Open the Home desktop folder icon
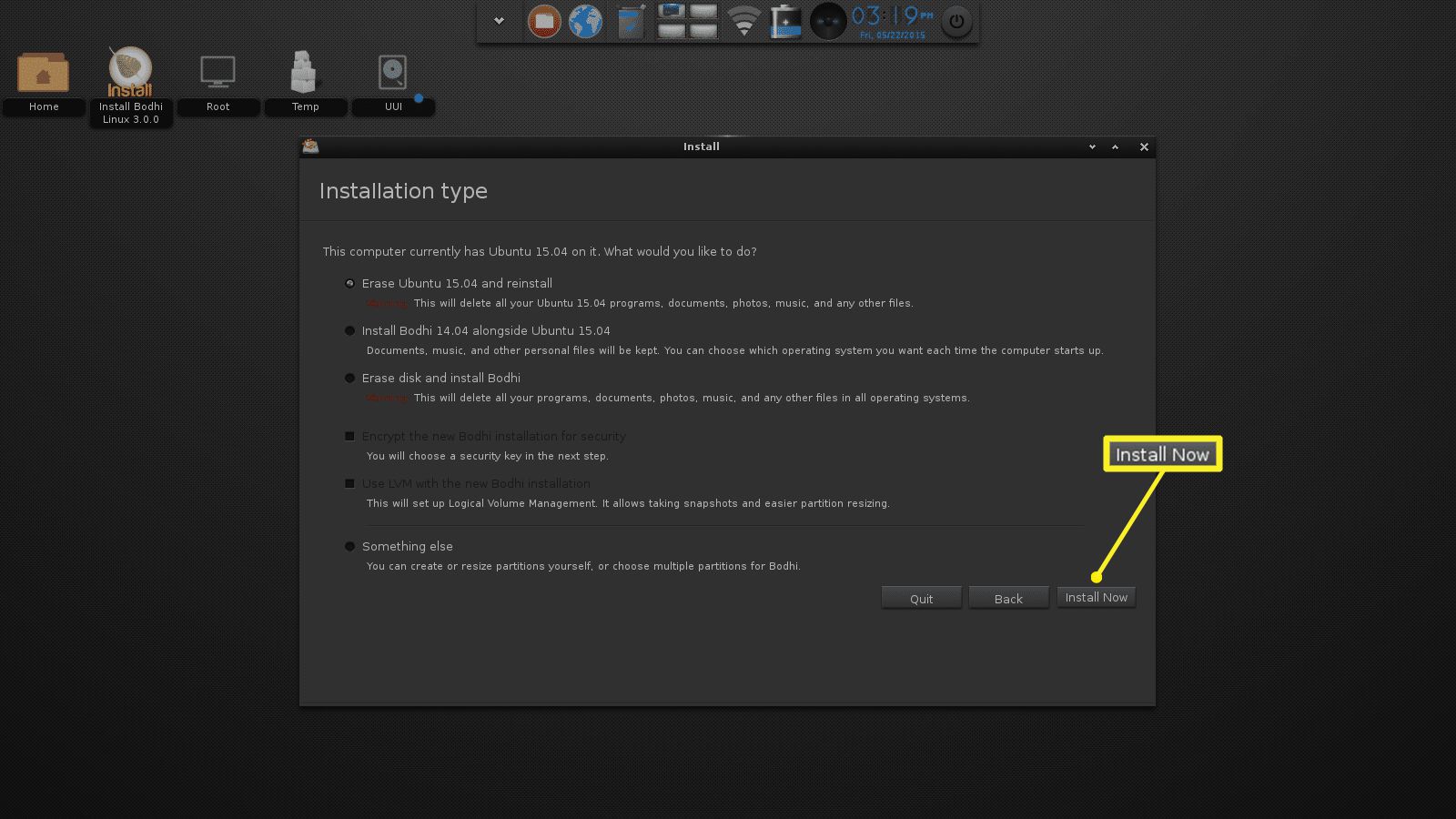This screenshot has height=819, width=1456. (43, 73)
